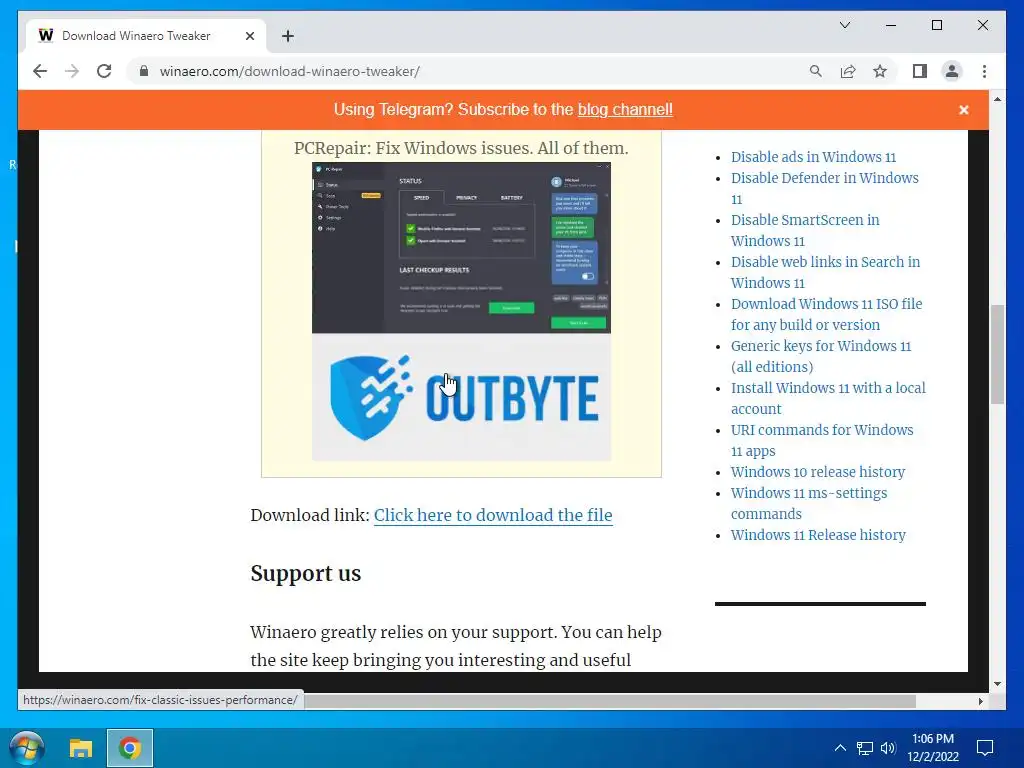Click the Chrome taskbar icon
The width and height of the screenshot is (1024, 768).
(x=130, y=748)
